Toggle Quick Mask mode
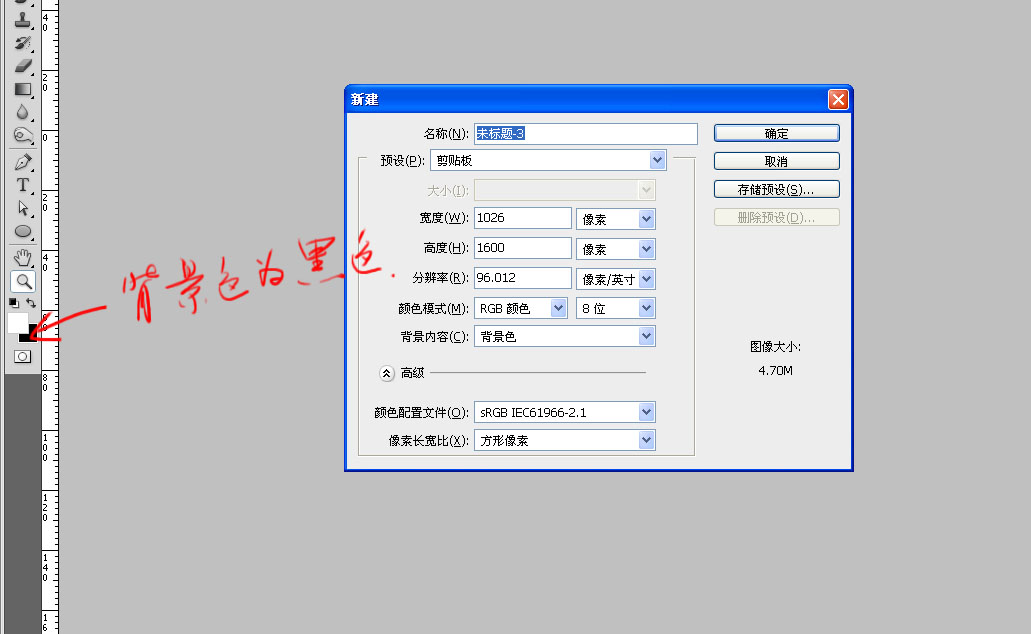This screenshot has width=1031, height=634. pos(22,356)
